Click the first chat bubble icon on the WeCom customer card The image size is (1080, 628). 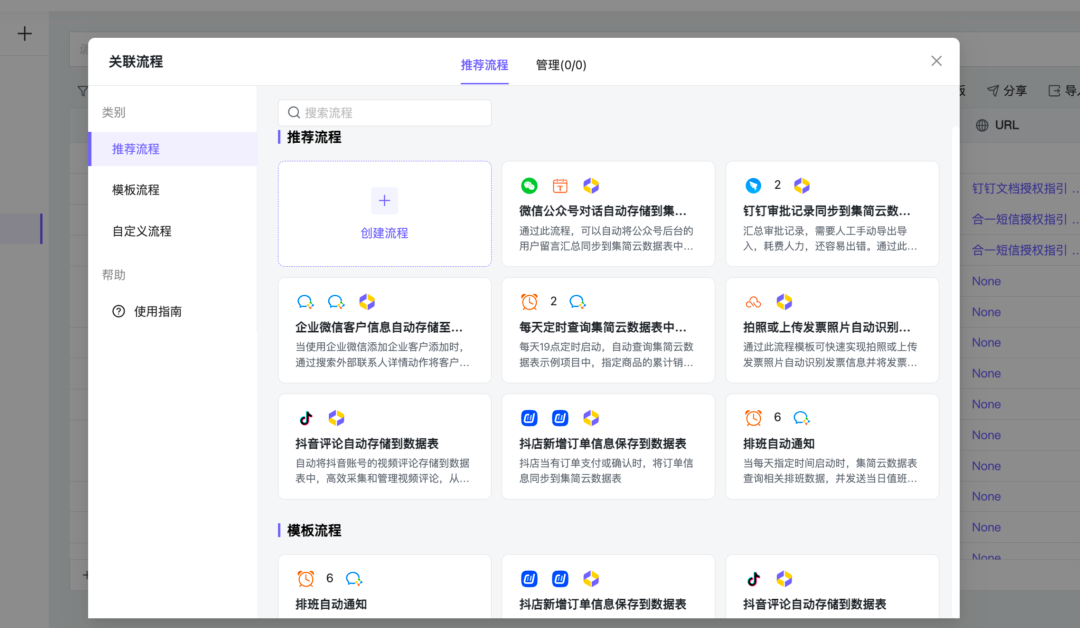tap(306, 302)
